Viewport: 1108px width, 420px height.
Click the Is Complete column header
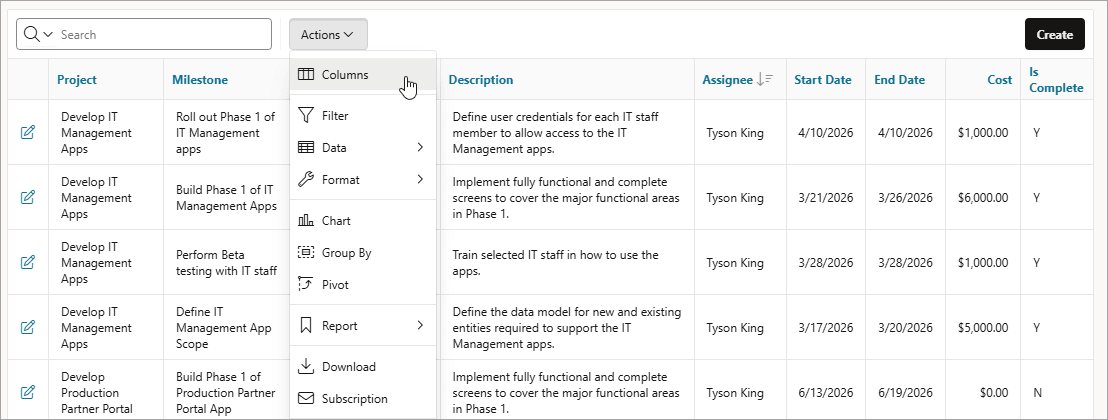pyautogui.click(x=1056, y=80)
